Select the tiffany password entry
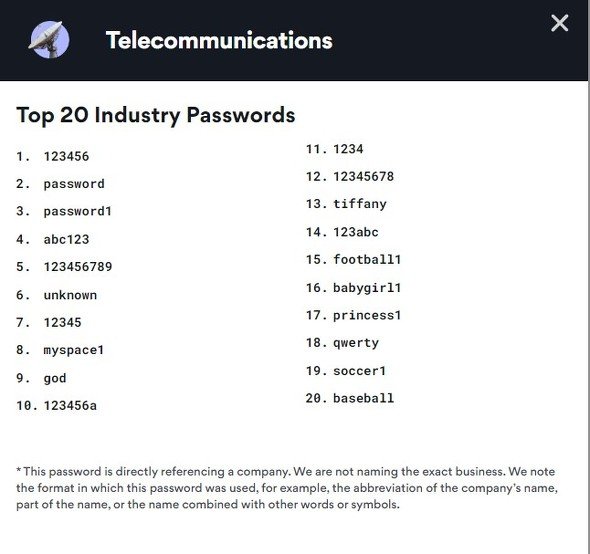 (360, 204)
